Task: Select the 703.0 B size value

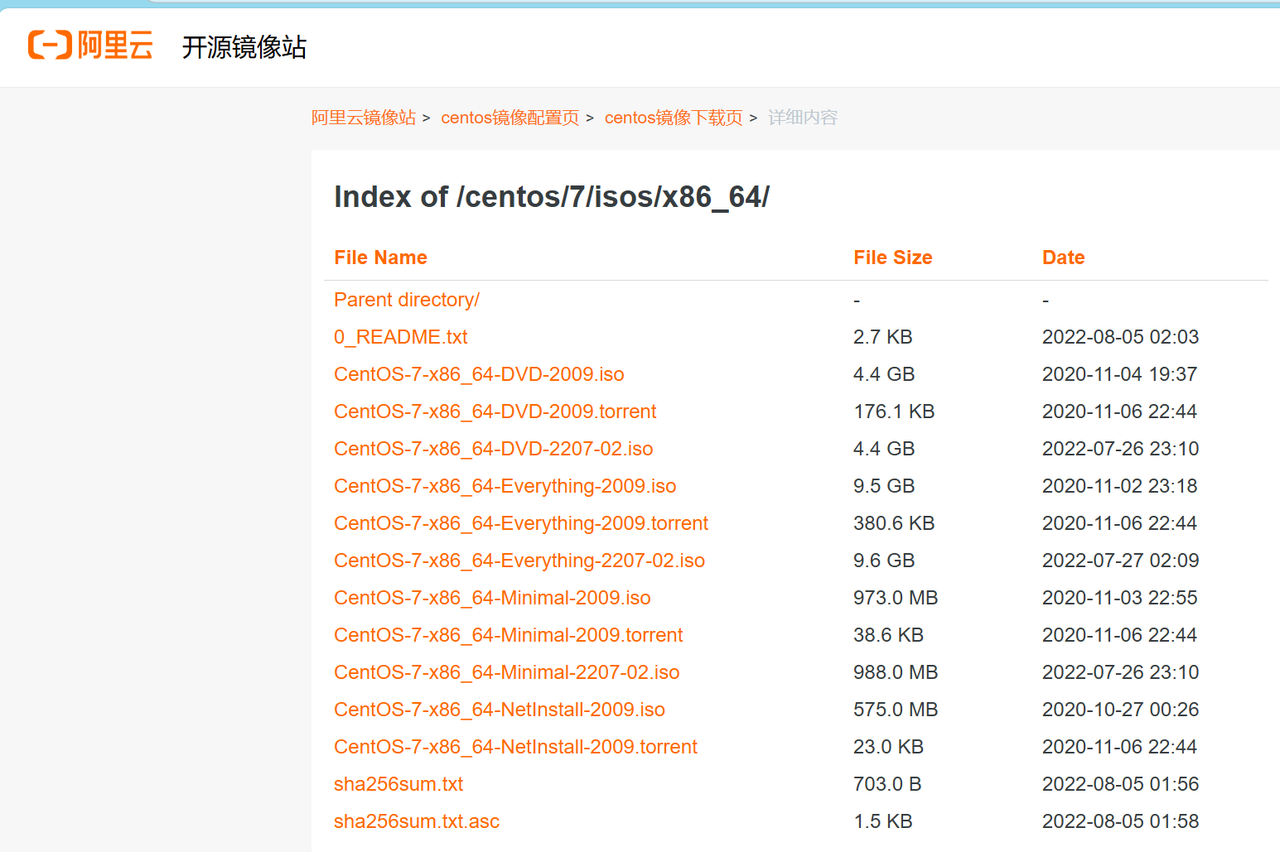Action: [886, 784]
